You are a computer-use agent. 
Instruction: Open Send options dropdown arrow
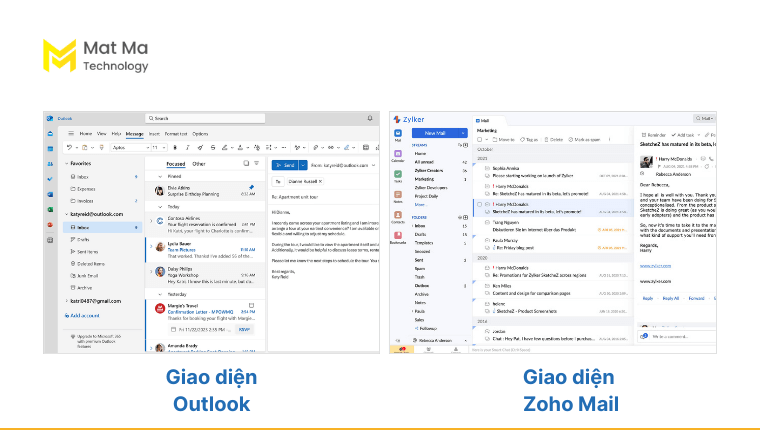[x=303, y=165]
